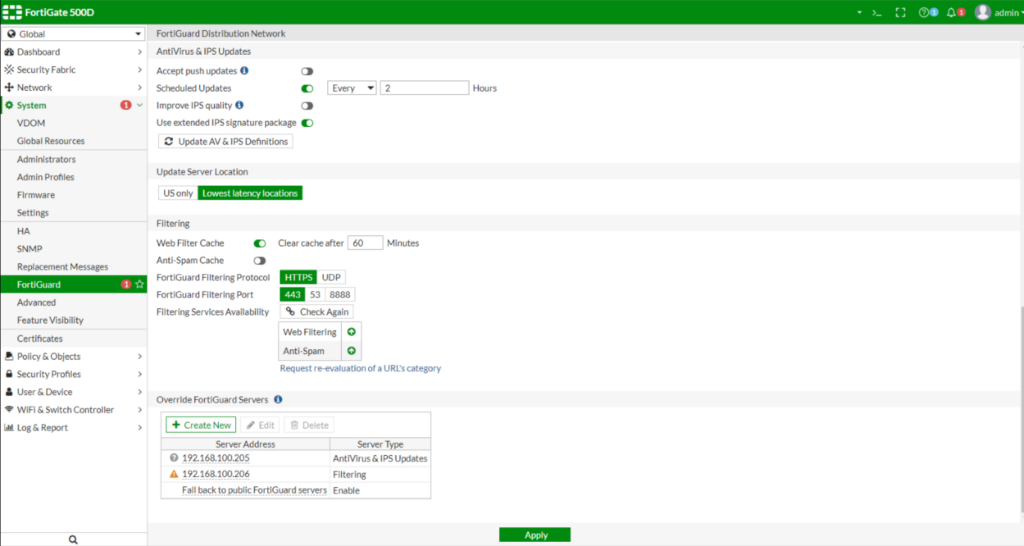
Task: Click the favorite star on FortiGuard menu item
Action: coord(140,284)
